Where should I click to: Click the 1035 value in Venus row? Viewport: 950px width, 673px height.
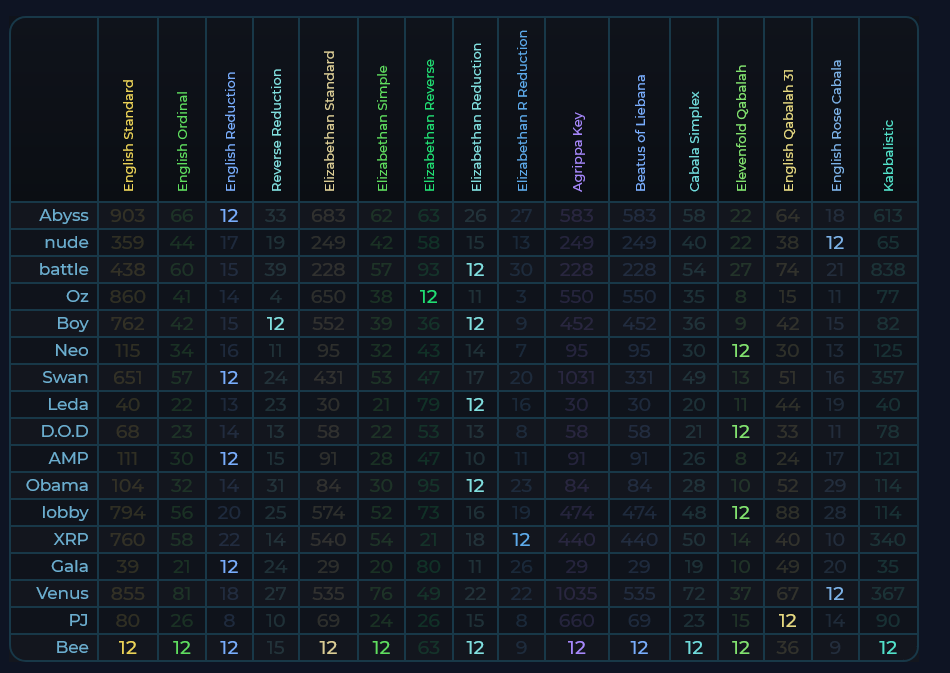[x=578, y=593]
